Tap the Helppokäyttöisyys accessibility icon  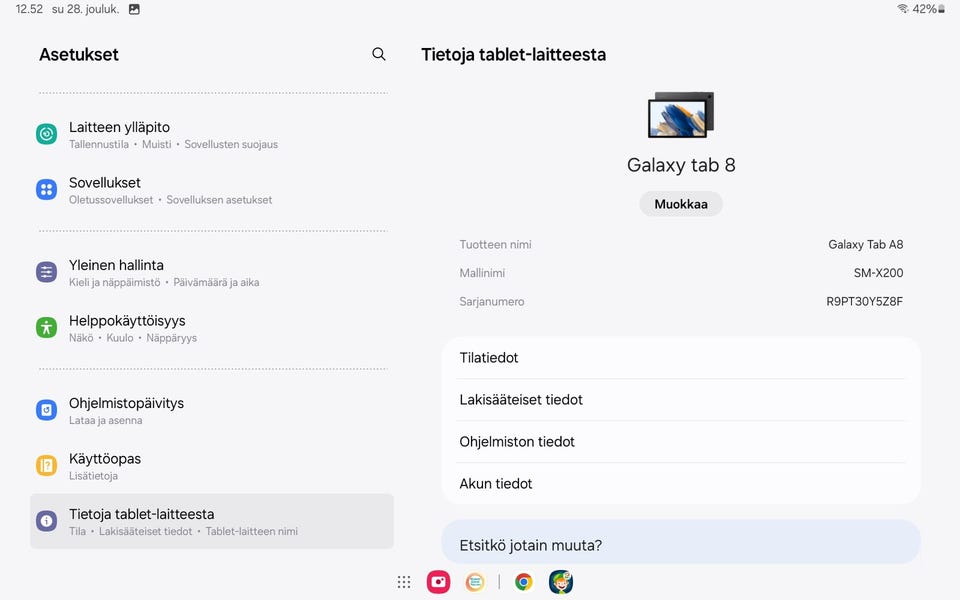(x=47, y=327)
